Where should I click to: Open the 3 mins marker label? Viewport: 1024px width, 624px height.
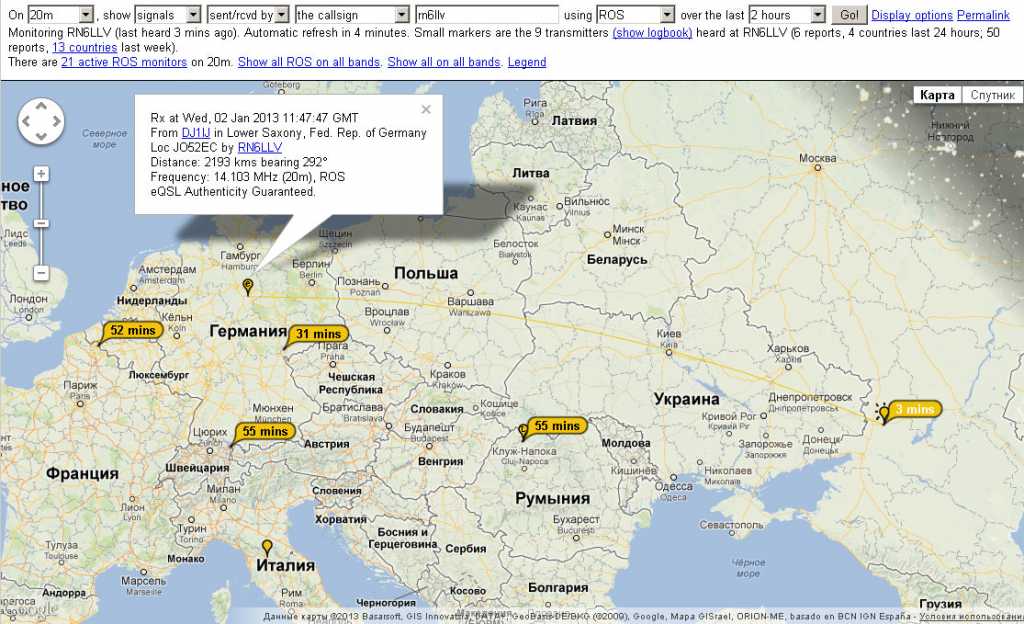(x=915, y=409)
